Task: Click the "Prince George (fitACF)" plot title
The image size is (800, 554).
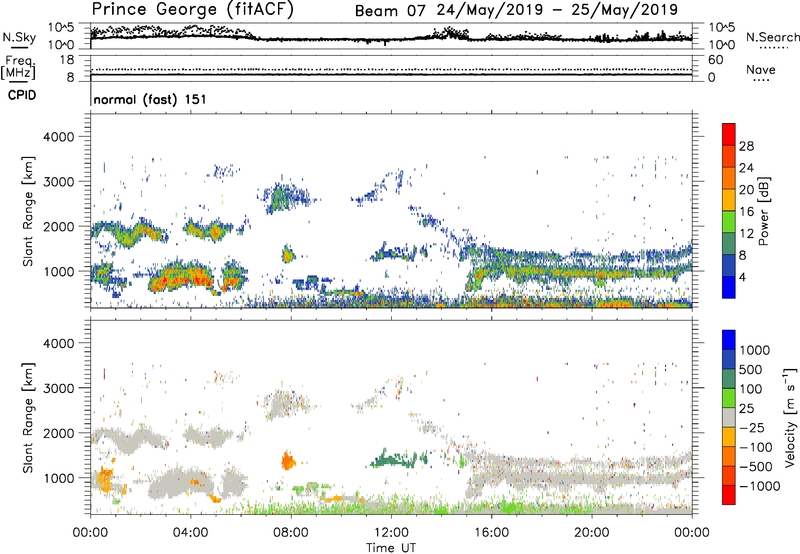Action: pos(192,9)
